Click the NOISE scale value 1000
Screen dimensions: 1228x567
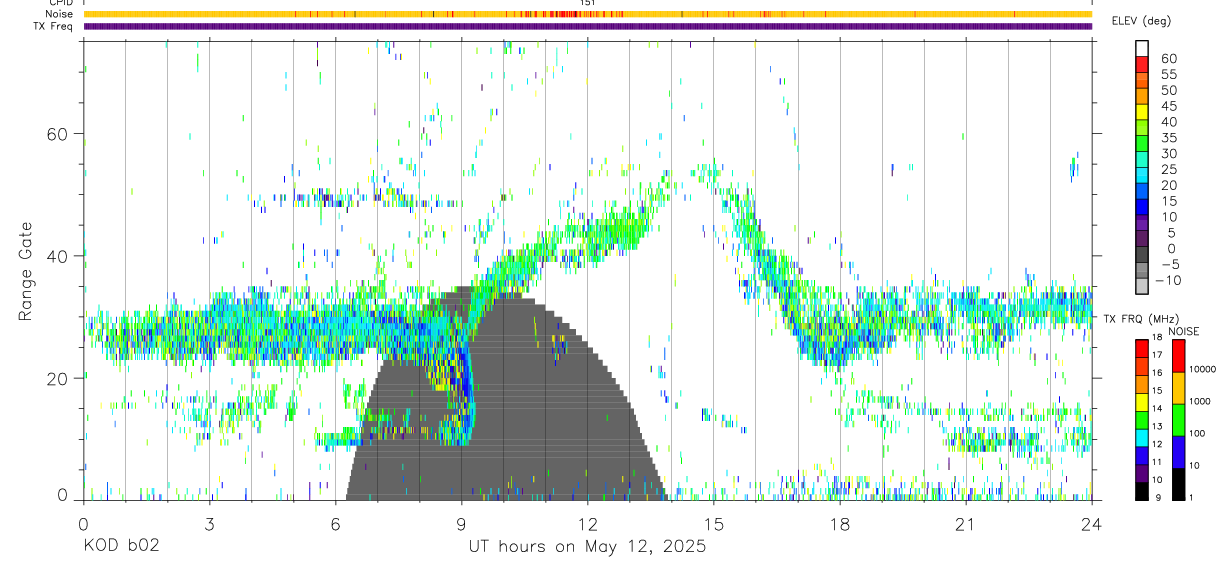(x=1199, y=400)
